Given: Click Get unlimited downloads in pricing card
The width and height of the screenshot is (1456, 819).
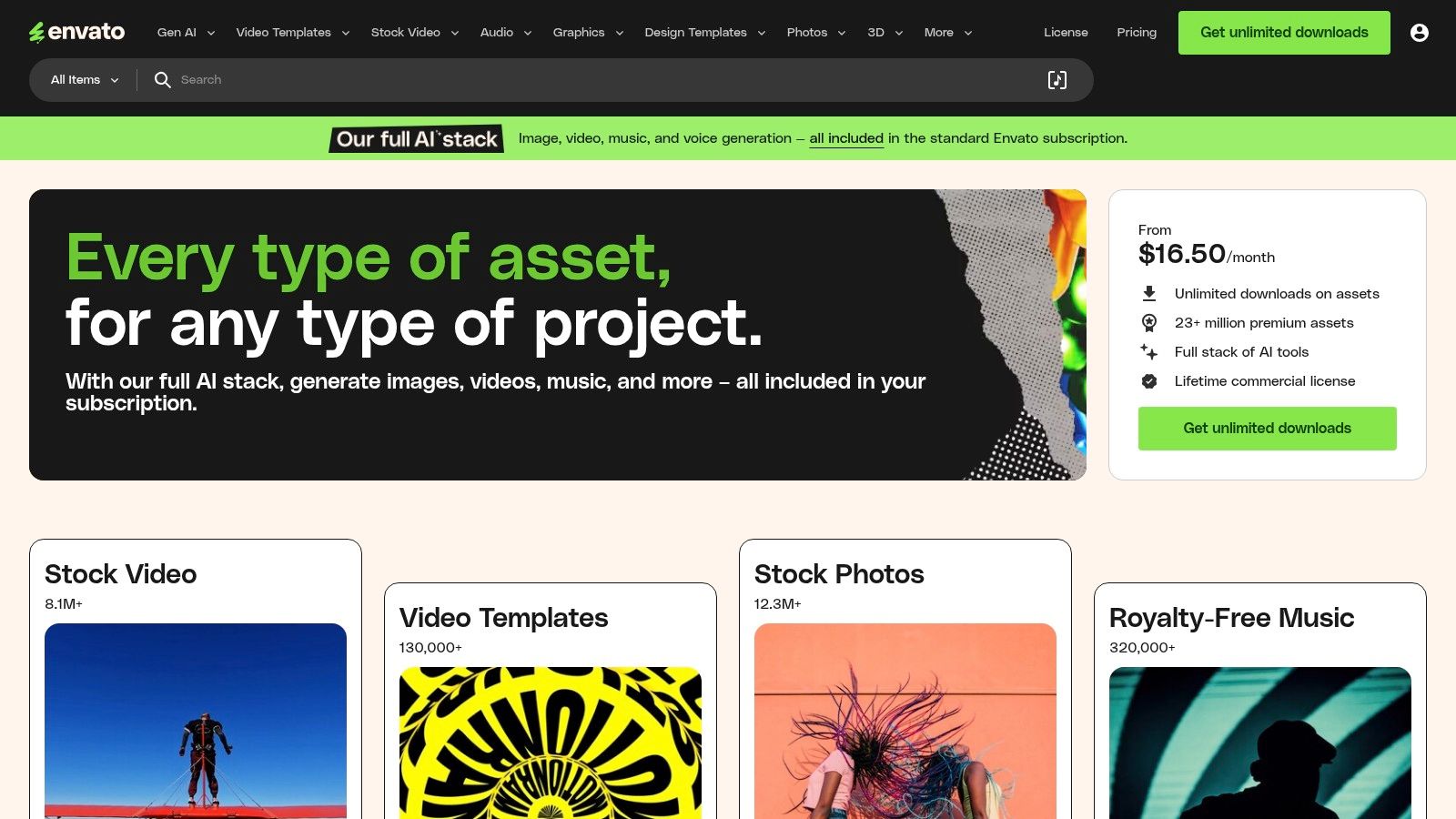Looking at the screenshot, I should (x=1267, y=429).
